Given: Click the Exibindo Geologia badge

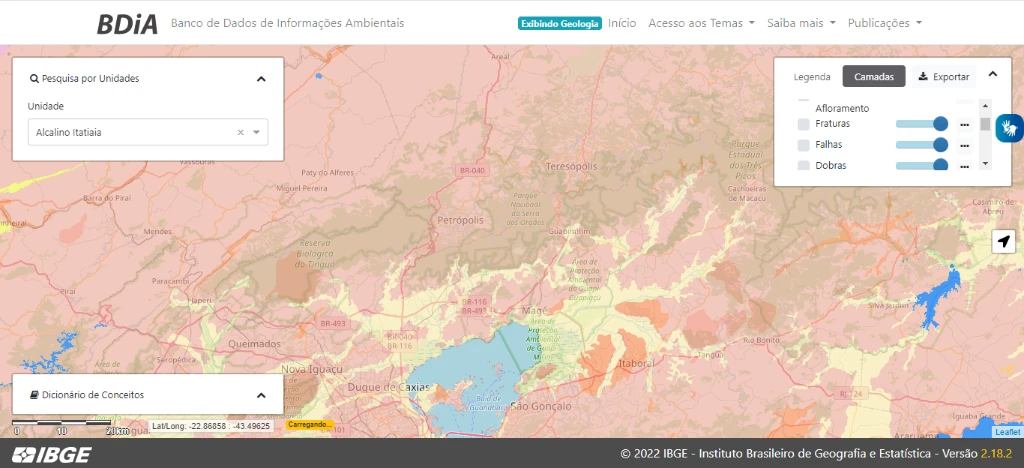Looking at the screenshot, I should coord(560,23).
